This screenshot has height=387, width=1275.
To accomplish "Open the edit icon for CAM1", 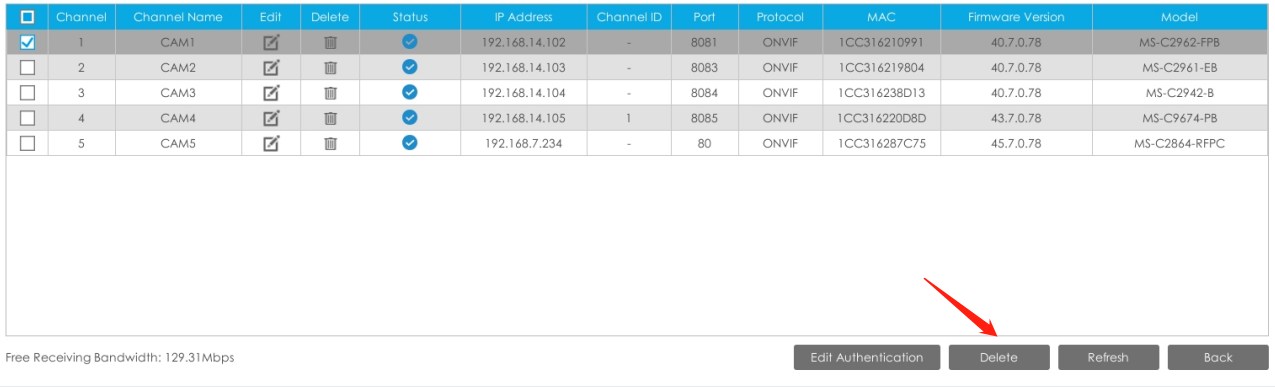I will click(x=271, y=42).
